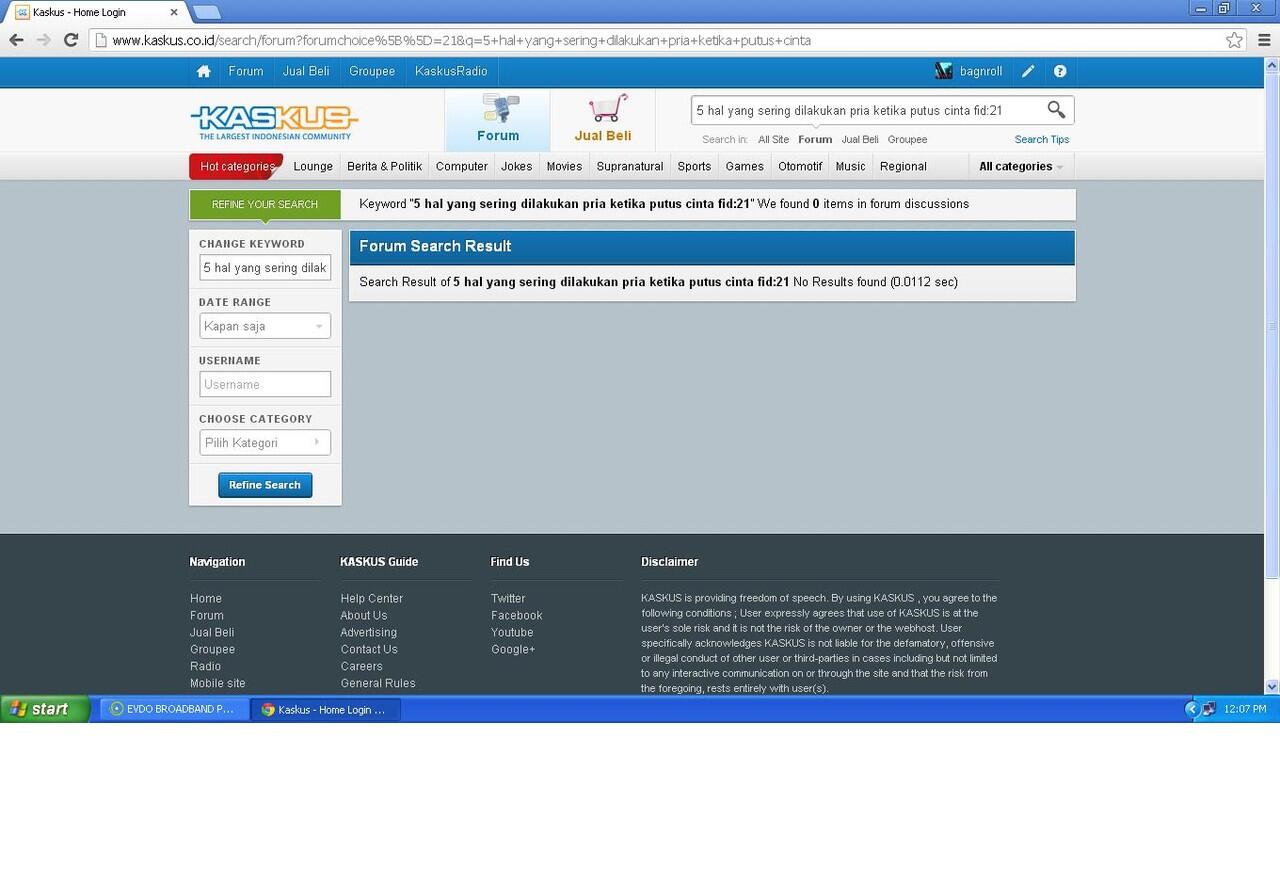The image size is (1280, 883).
Task: Click the main search text field
Action: coord(867,110)
